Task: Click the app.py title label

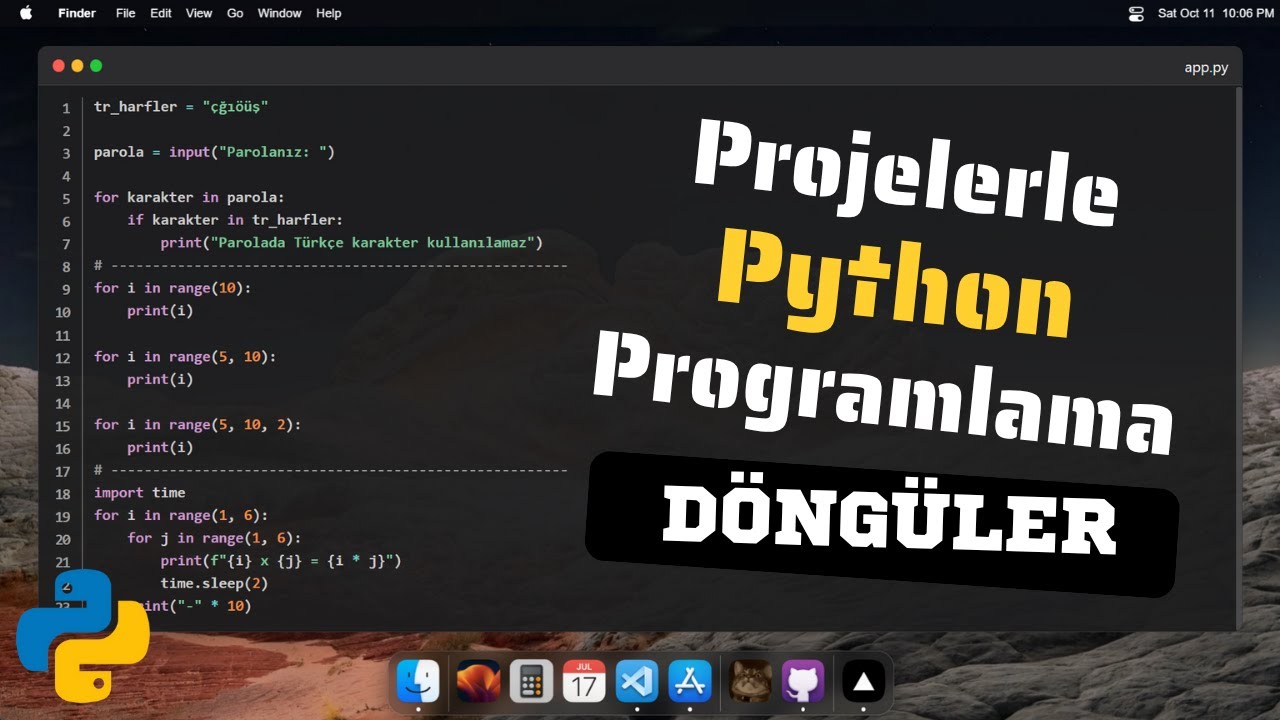Action: (1206, 68)
